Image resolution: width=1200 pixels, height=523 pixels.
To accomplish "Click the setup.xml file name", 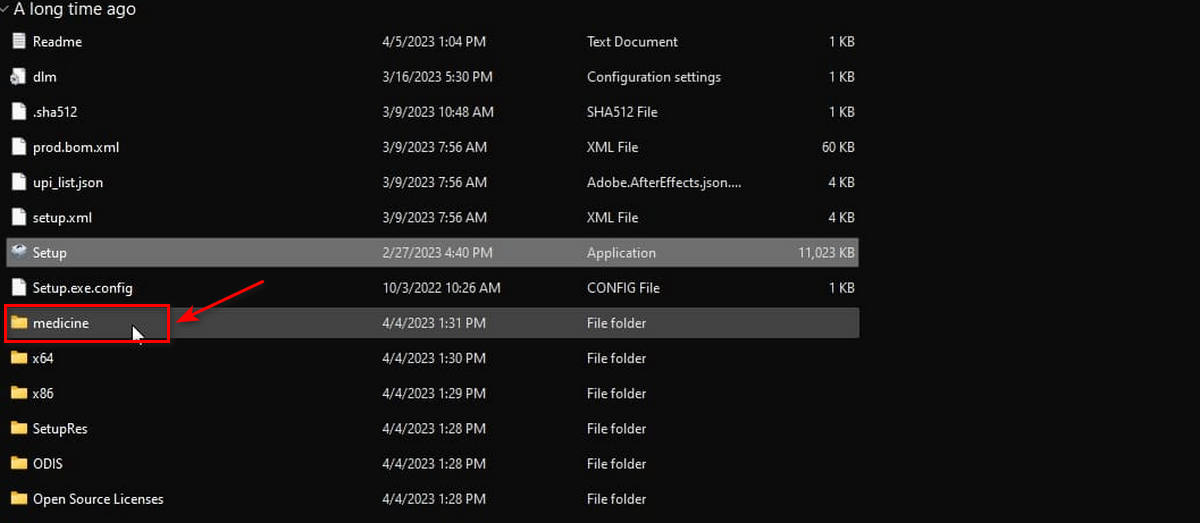I will [x=62, y=217].
